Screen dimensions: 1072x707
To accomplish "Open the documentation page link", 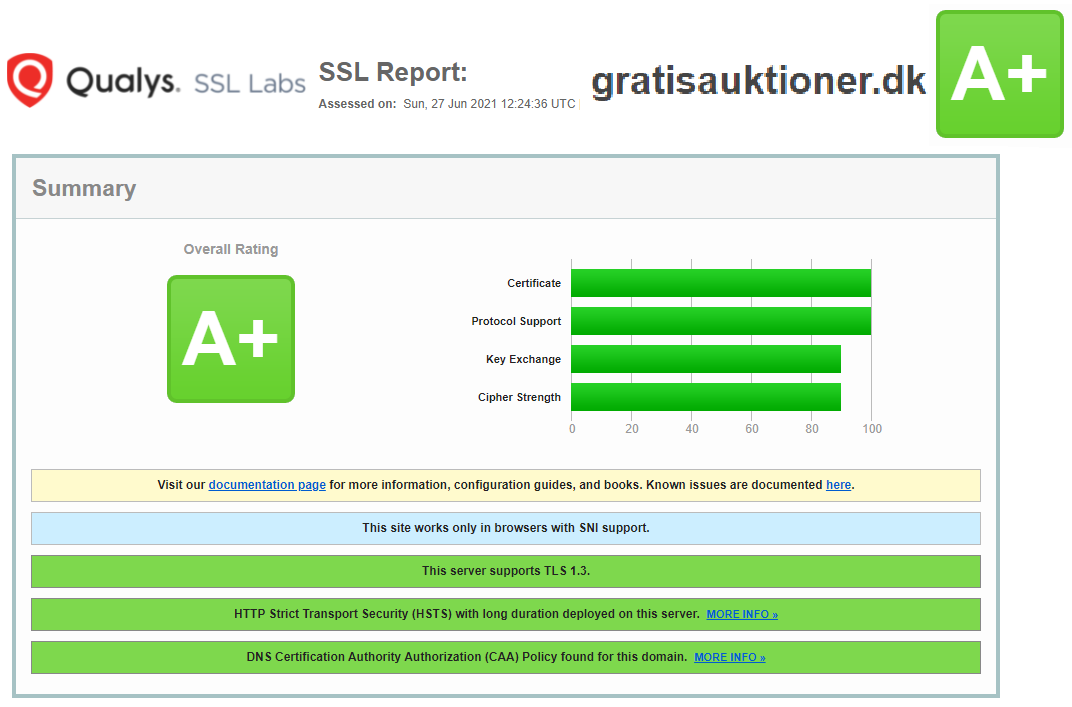I will coord(267,485).
